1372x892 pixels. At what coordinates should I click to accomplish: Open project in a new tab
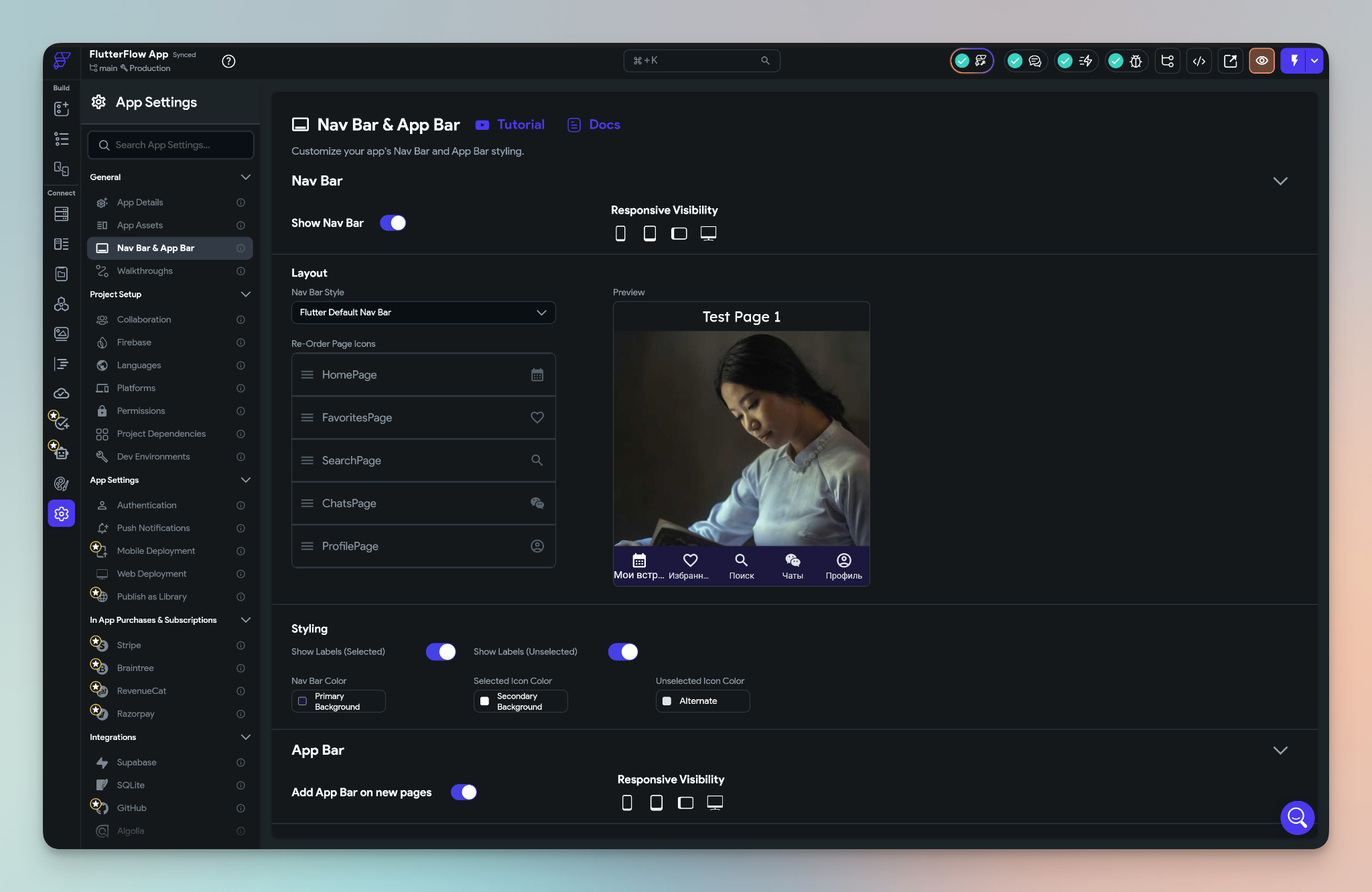click(1230, 60)
